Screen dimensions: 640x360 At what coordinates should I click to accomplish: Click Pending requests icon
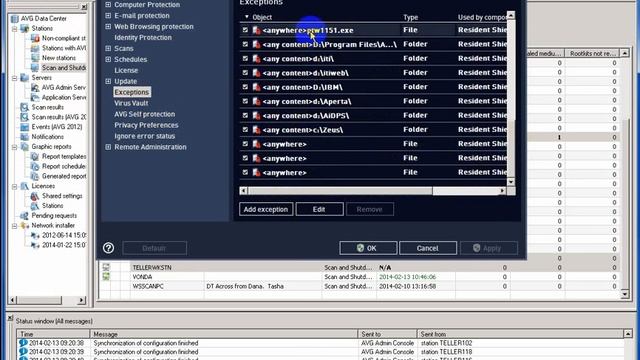(x=24, y=216)
